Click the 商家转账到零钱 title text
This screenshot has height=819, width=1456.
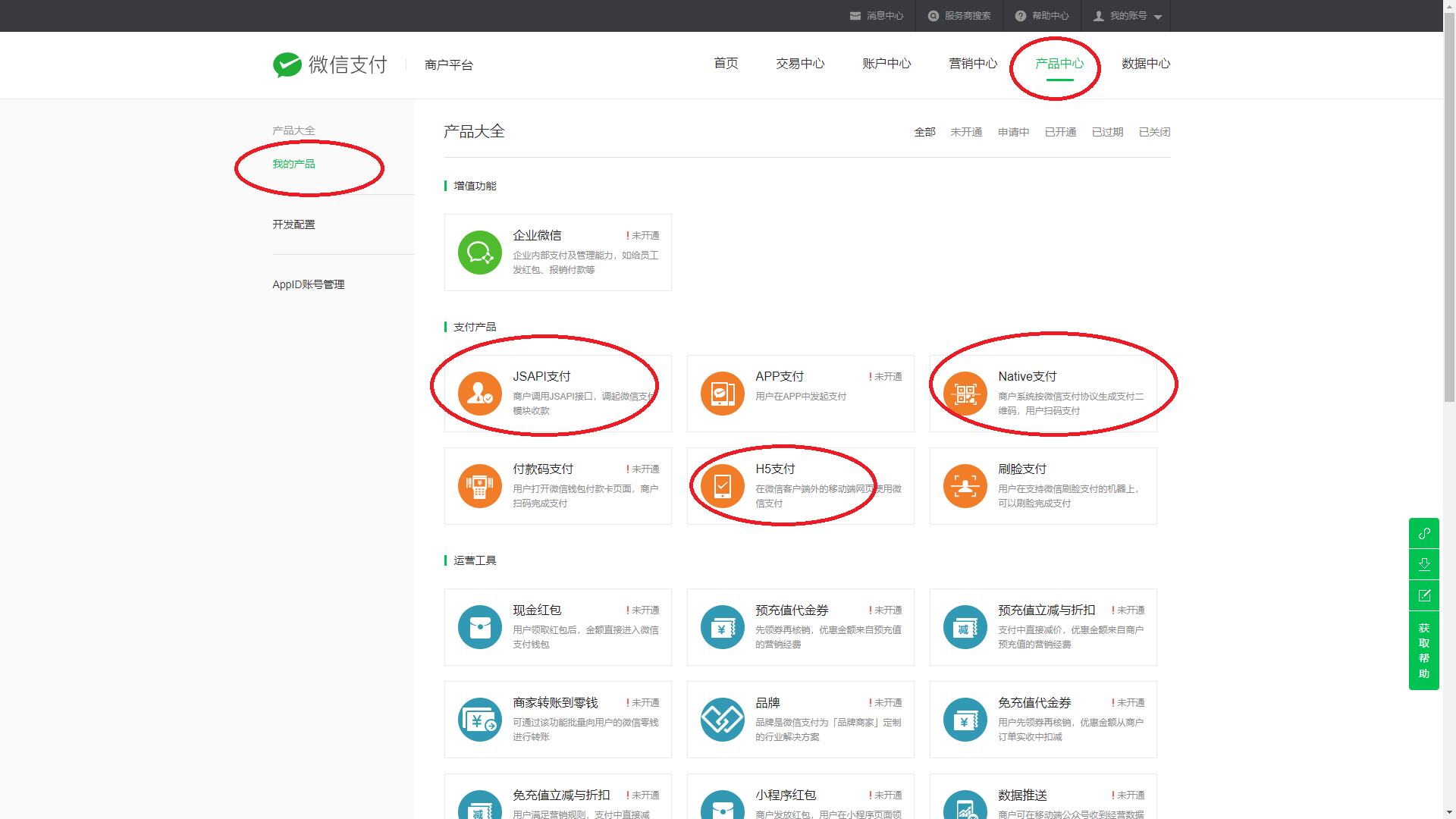point(555,702)
